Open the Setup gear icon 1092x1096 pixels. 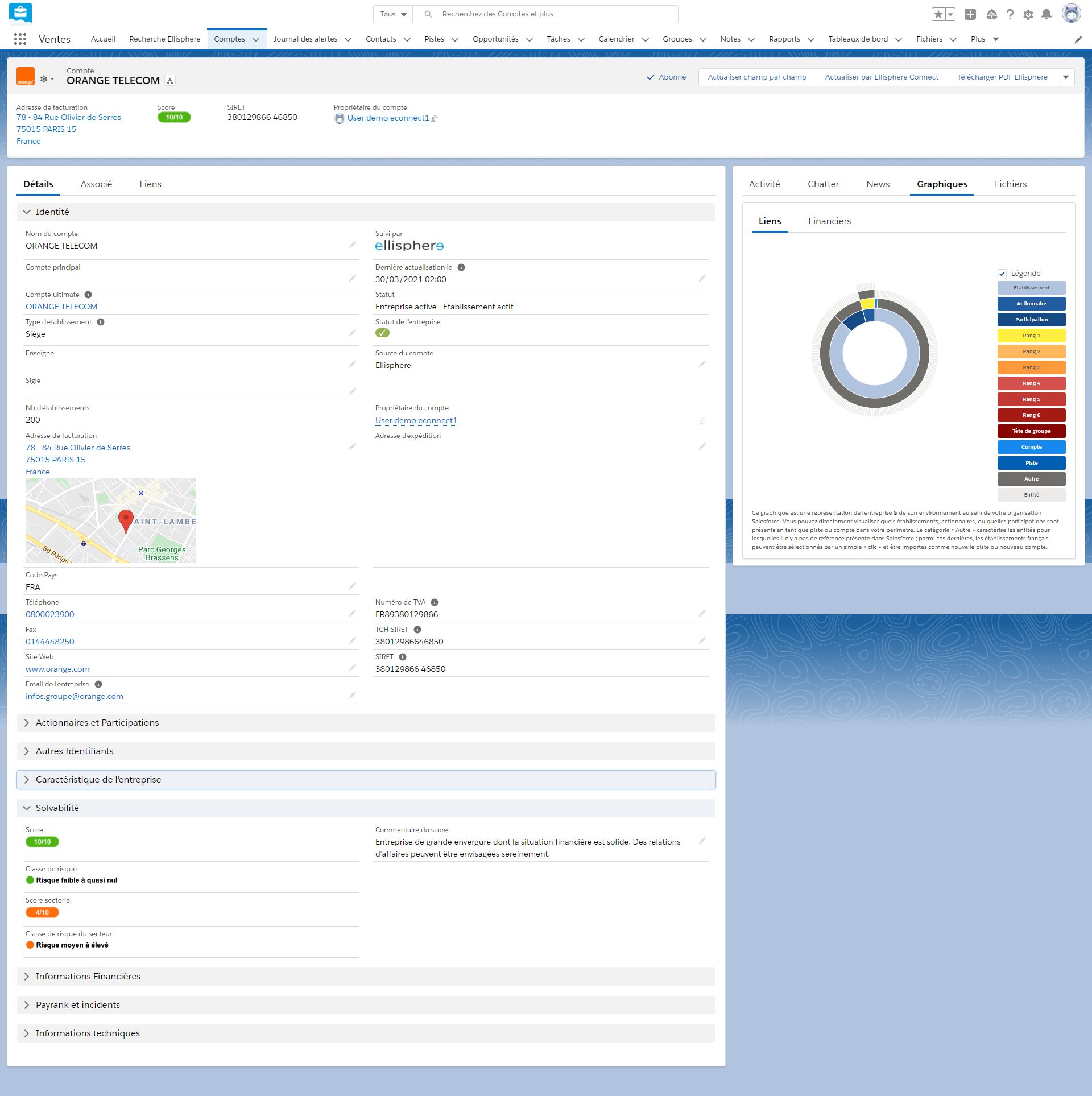click(x=1028, y=14)
